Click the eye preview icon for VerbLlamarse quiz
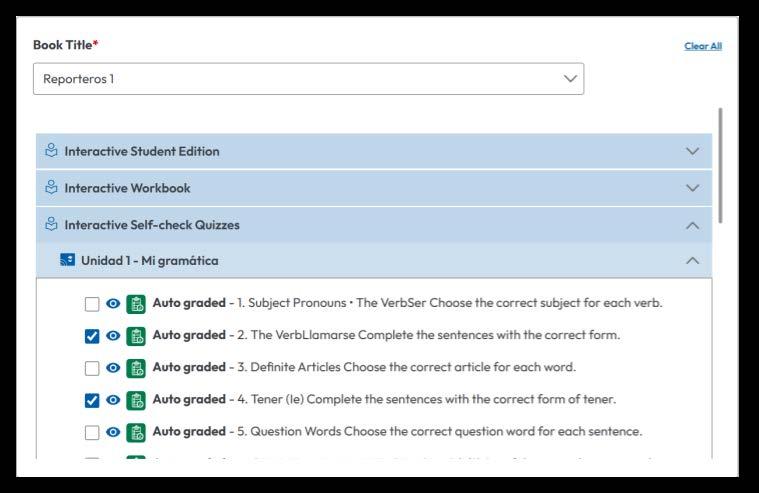This screenshot has width=759, height=493. (x=114, y=335)
